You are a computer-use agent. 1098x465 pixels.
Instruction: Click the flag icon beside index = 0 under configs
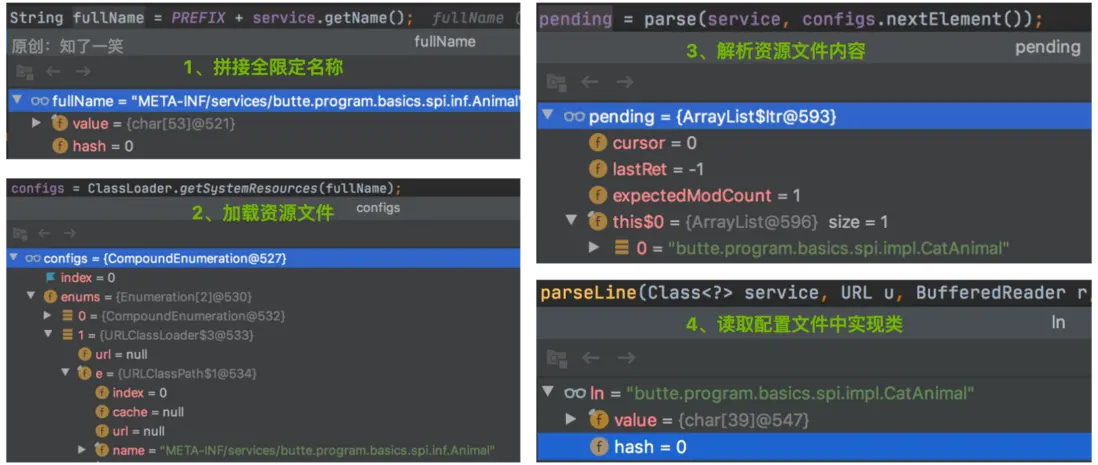pyautogui.click(x=50, y=277)
